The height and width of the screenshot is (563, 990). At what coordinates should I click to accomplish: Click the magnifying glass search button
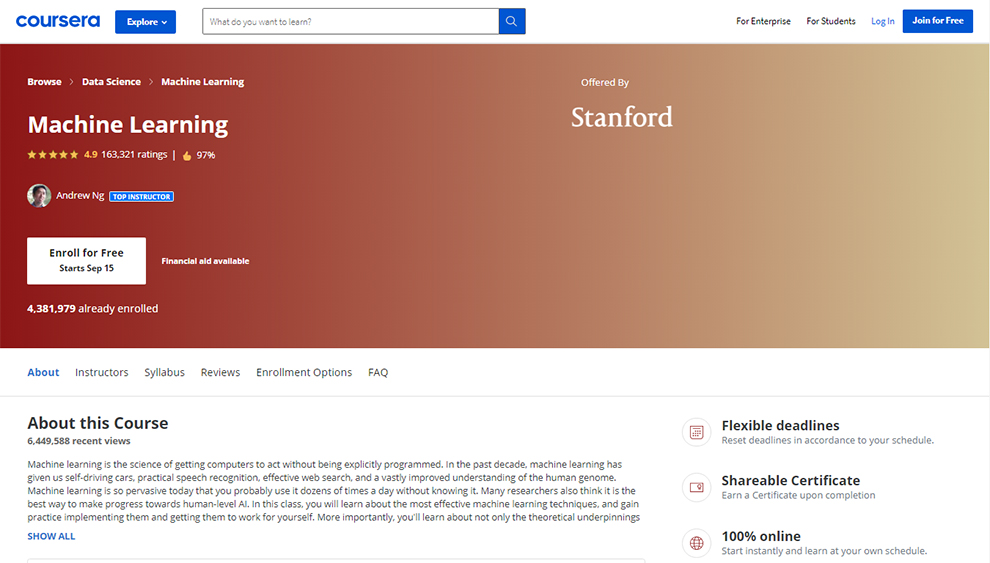click(x=512, y=21)
